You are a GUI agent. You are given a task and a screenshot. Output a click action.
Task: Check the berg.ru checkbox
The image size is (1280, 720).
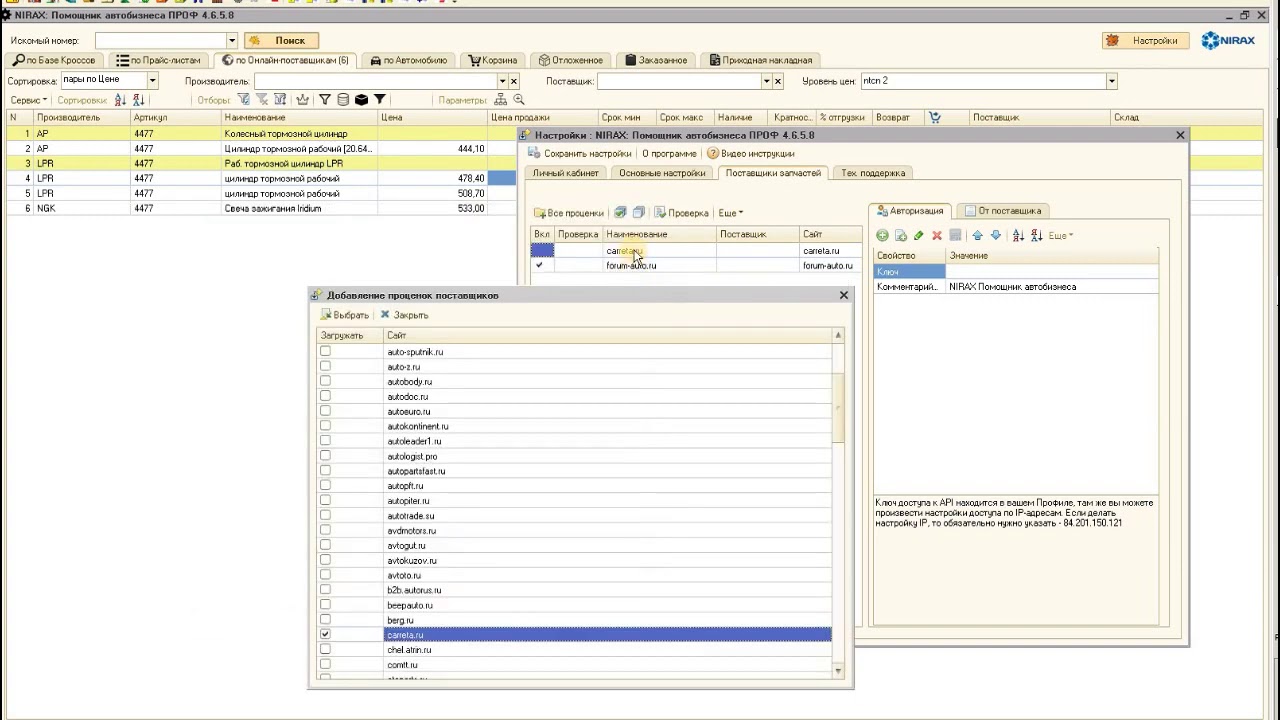325,620
